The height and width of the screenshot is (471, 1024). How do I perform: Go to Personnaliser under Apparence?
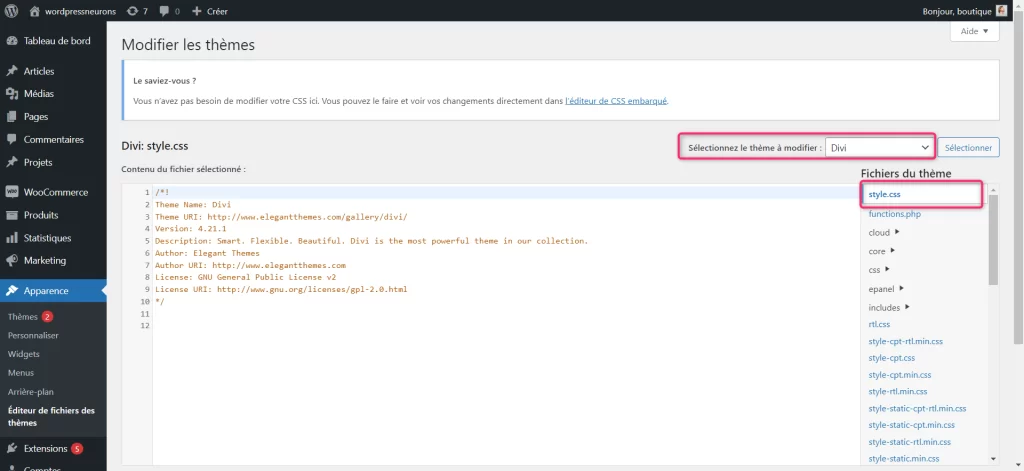coord(33,335)
